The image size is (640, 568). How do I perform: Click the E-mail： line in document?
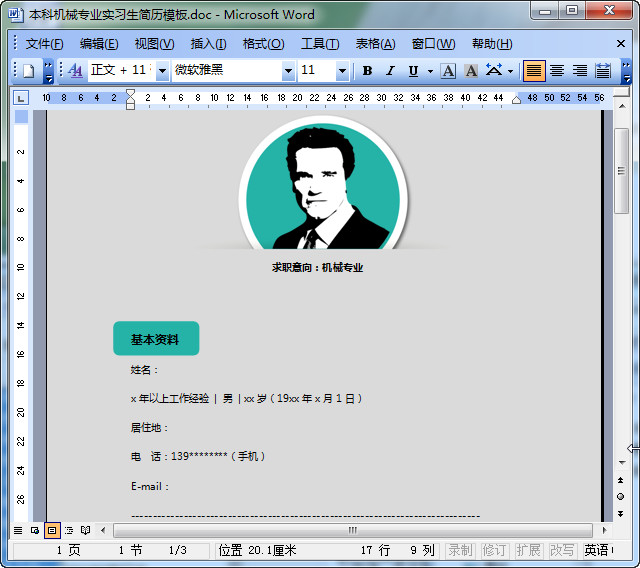click(150, 486)
